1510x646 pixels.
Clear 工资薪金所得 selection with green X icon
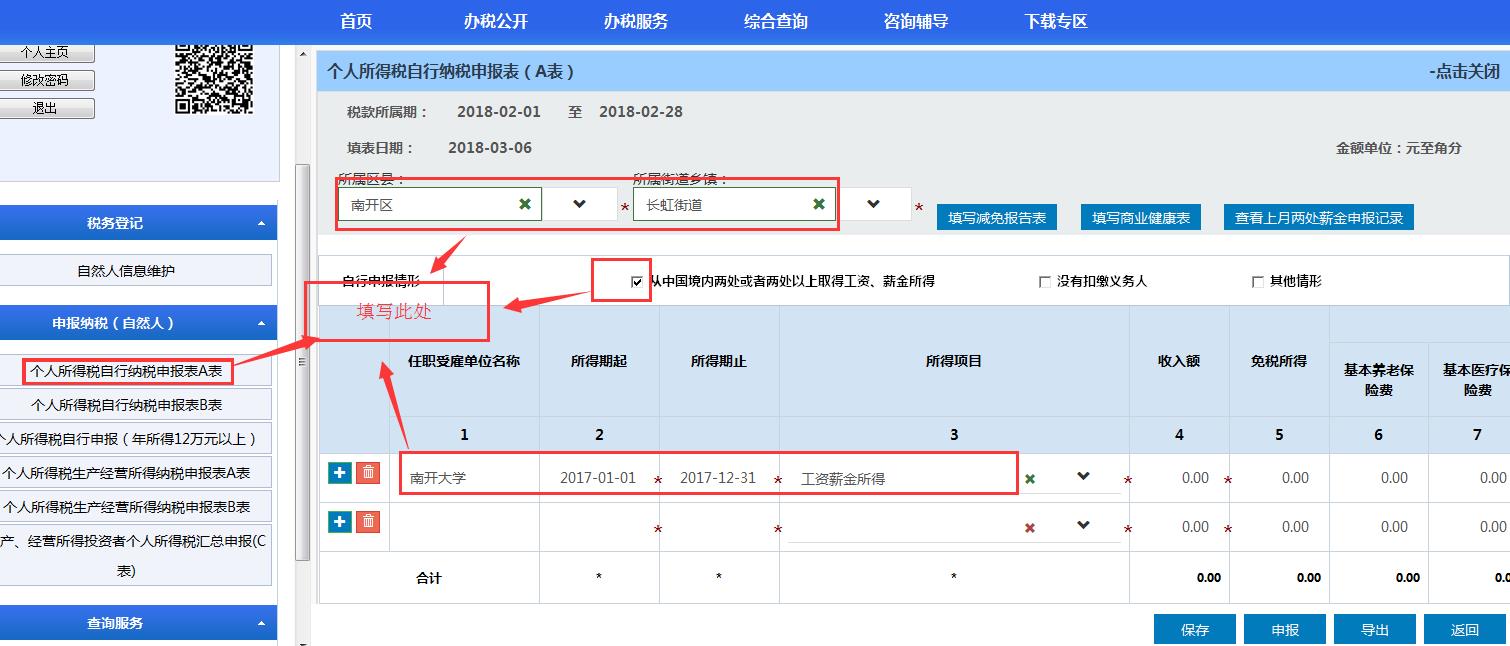point(1030,479)
